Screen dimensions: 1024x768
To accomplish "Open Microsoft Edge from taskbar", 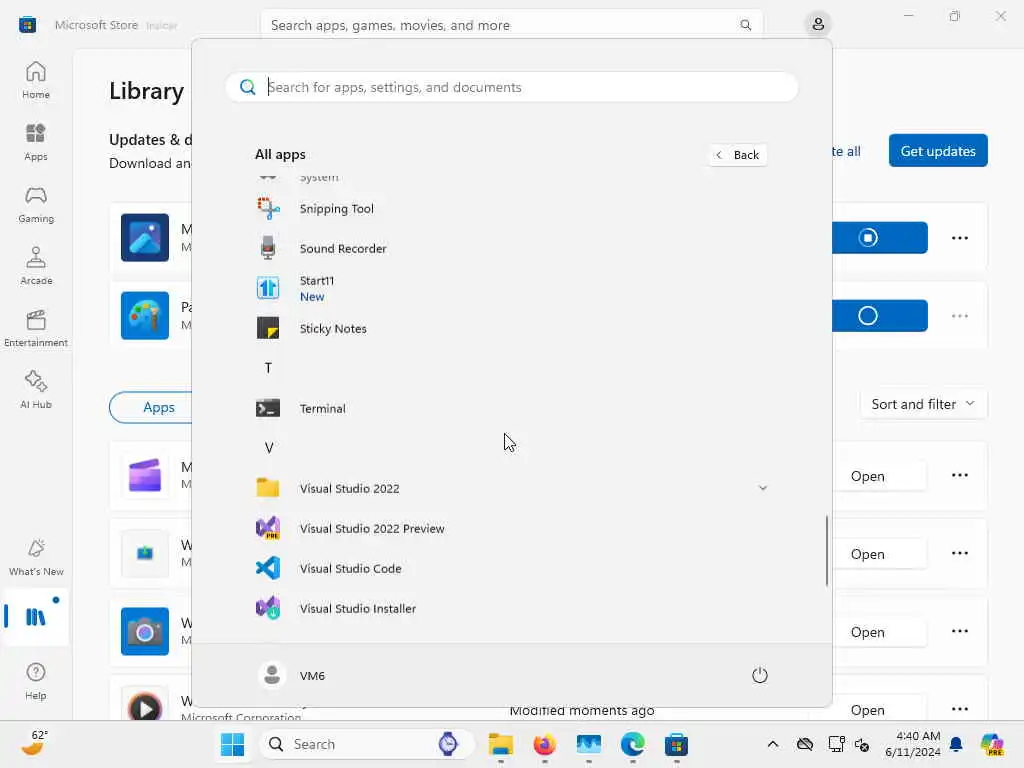I will (x=632, y=744).
